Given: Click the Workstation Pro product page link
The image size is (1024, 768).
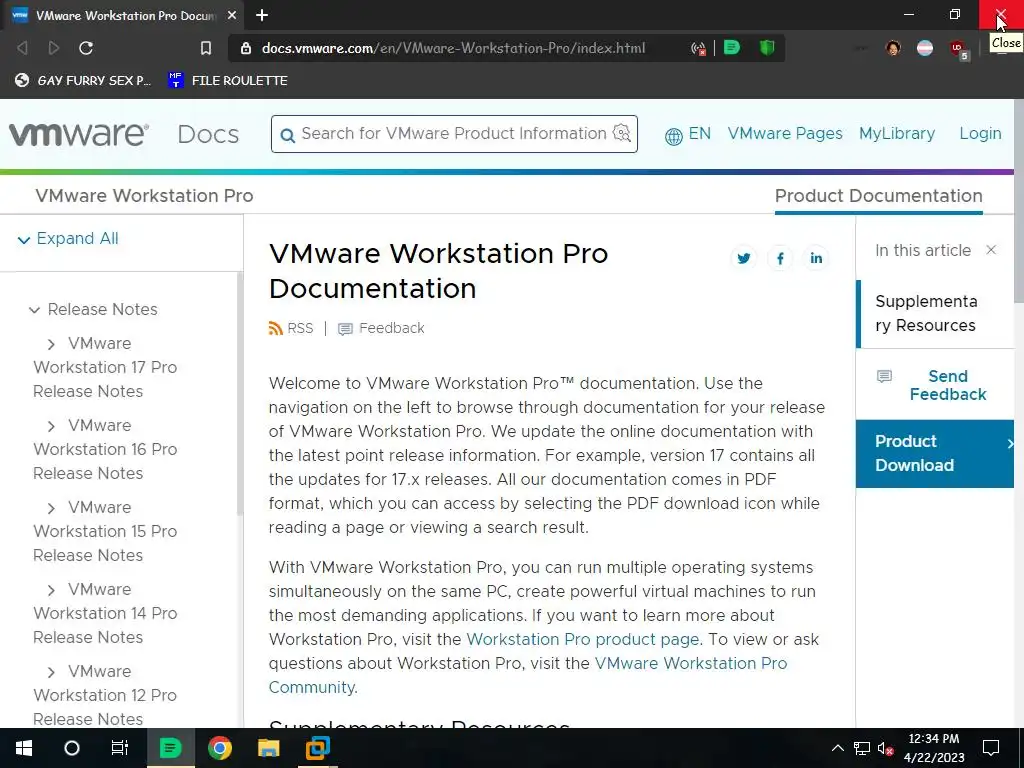Looking at the screenshot, I should (583, 639).
